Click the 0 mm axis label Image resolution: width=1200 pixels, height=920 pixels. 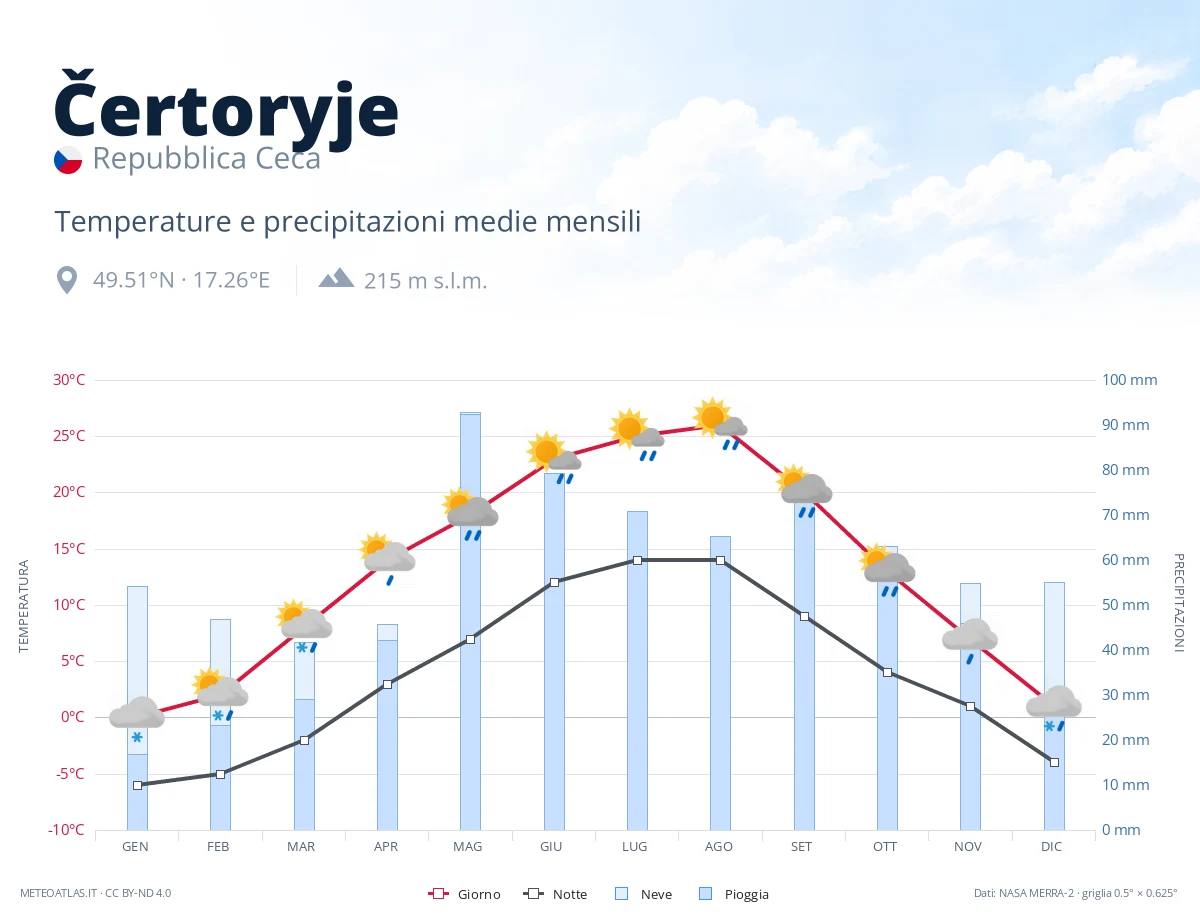(x=1122, y=830)
